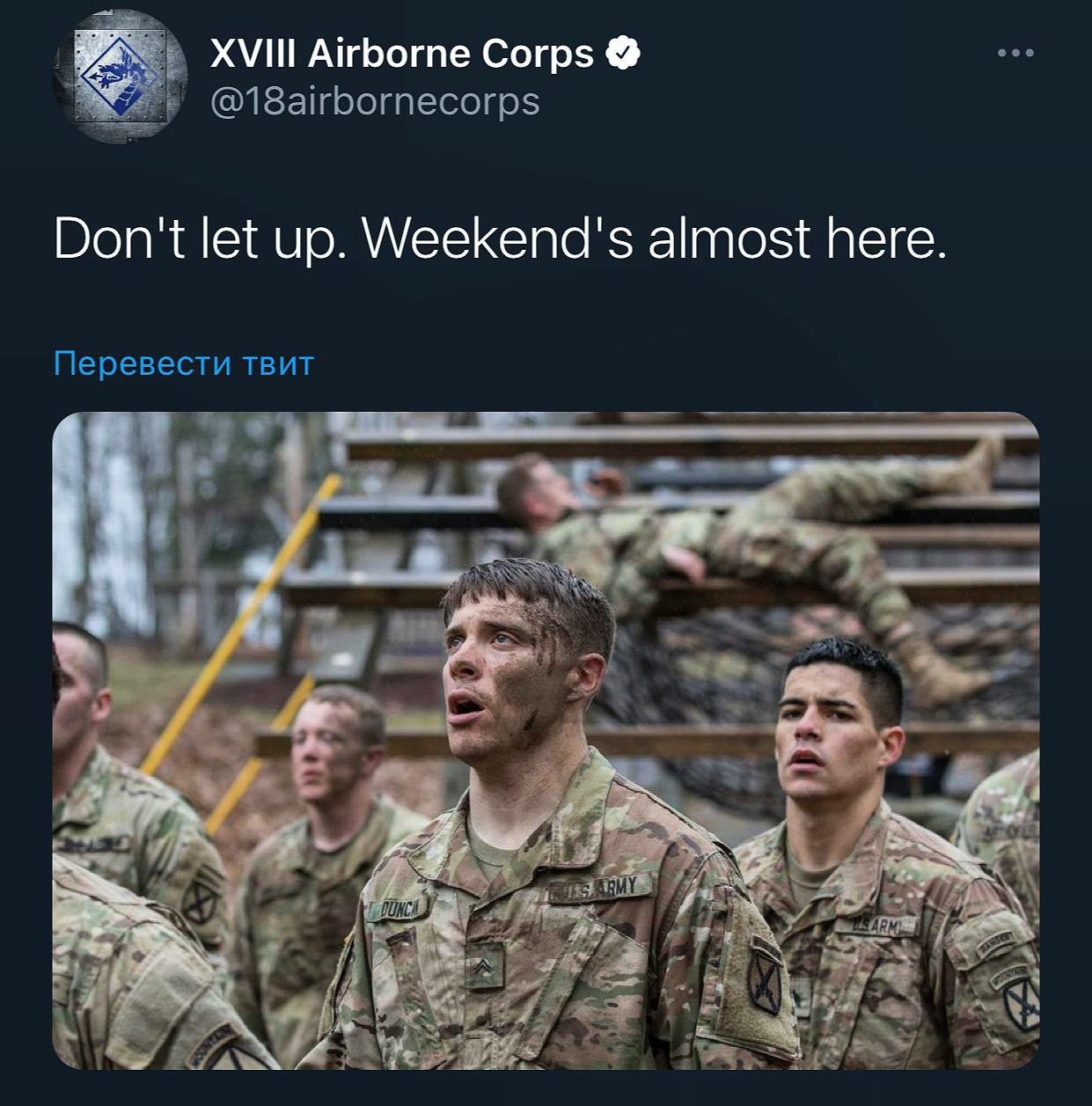Click the verified checkmark badge
Image resolution: width=1092 pixels, height=1106 pixels.
(x=623, y=54)
